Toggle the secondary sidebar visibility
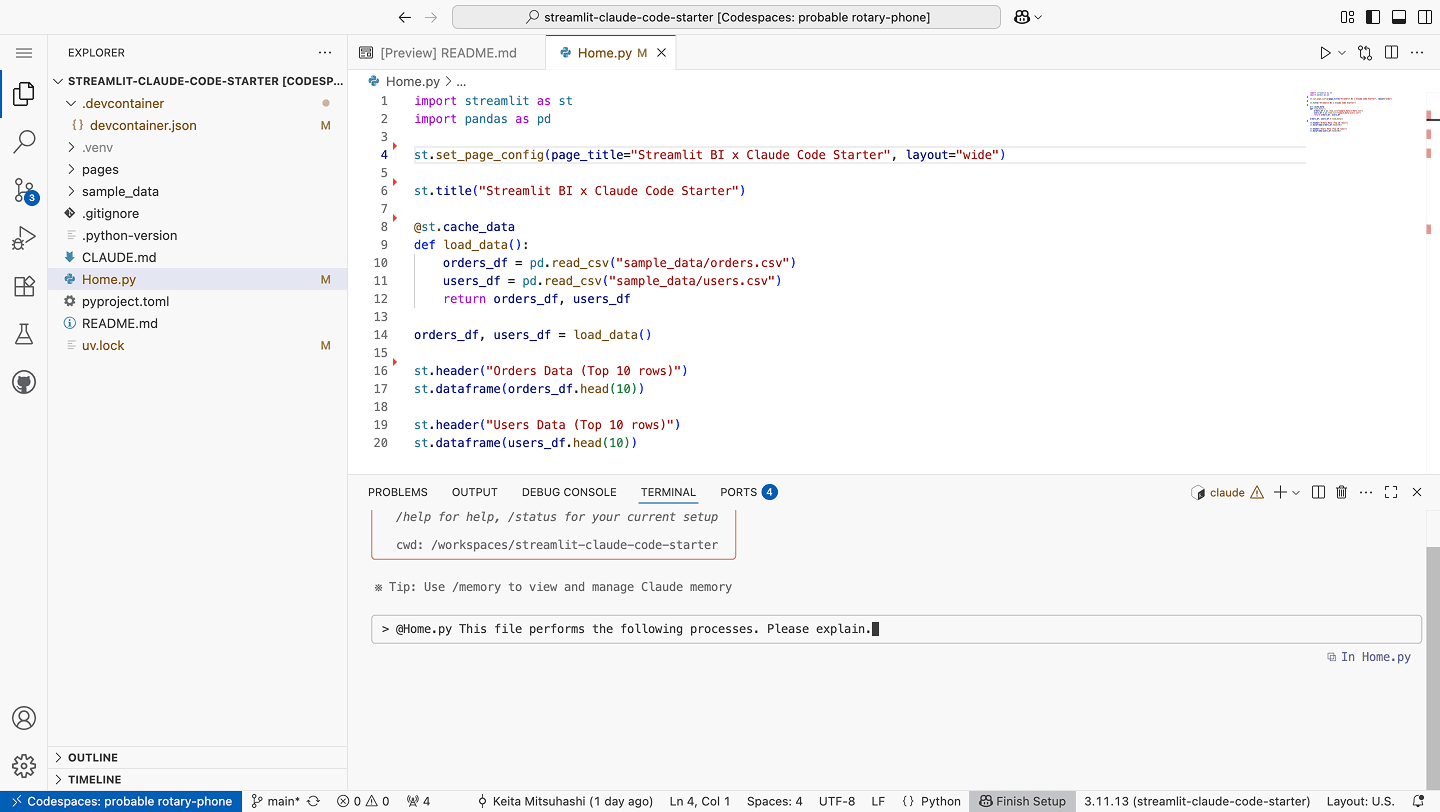1440x812 pixels. click(x=1424, y=16)
